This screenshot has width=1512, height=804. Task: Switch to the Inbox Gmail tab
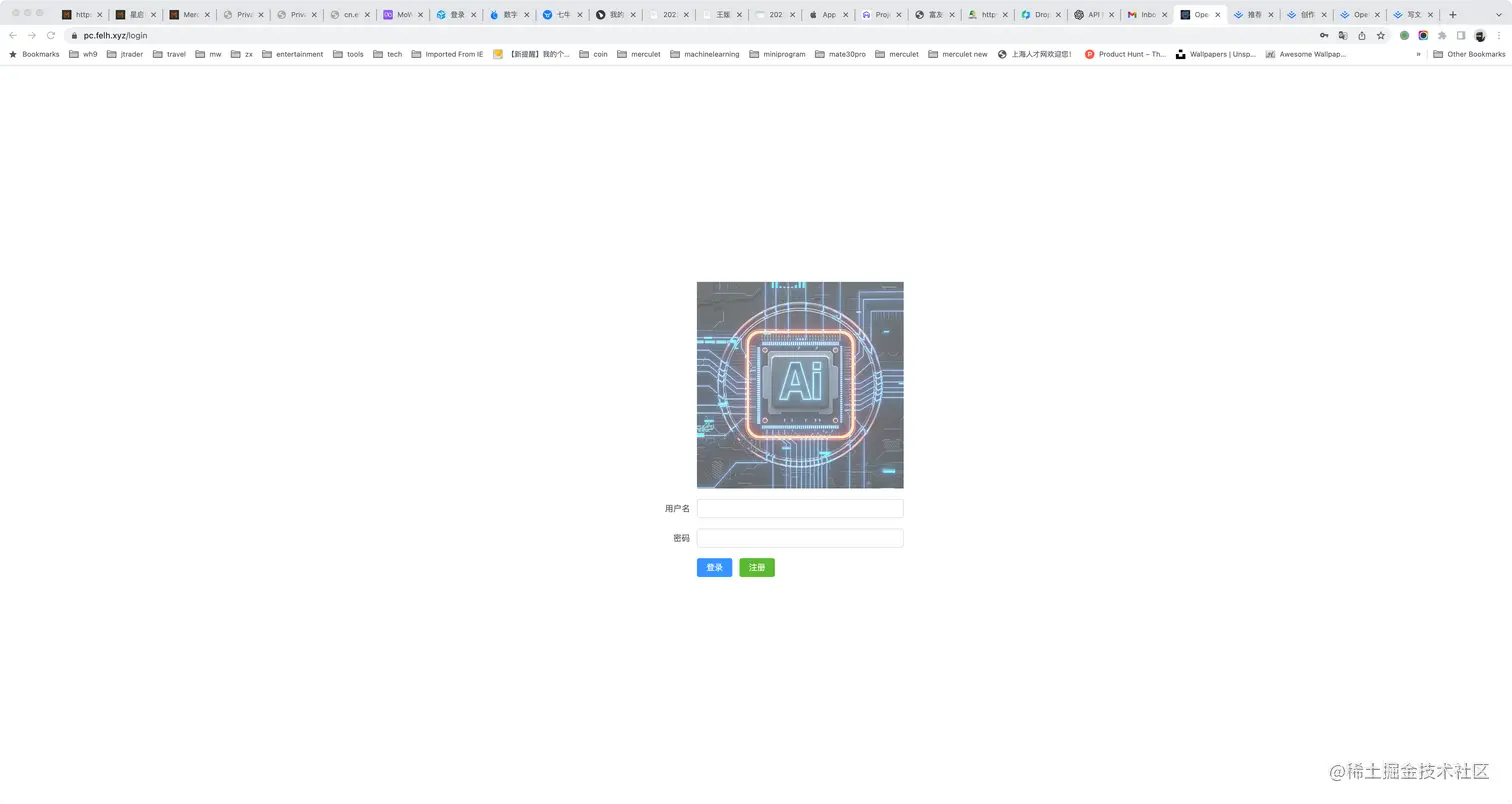coord(1147,14)
